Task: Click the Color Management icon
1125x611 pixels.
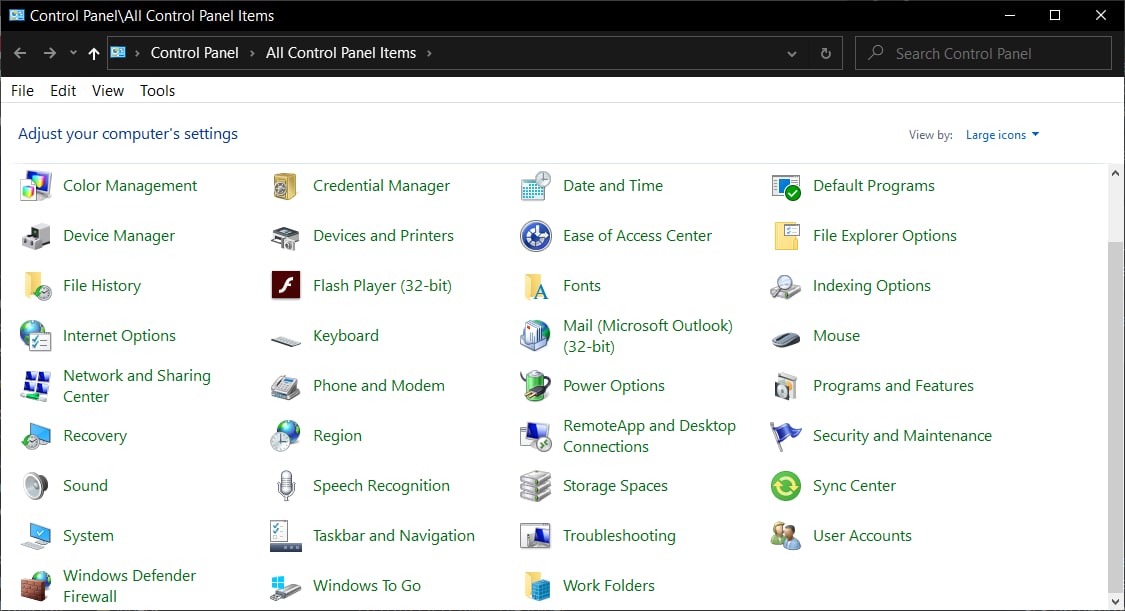Action: click(36, 186)
